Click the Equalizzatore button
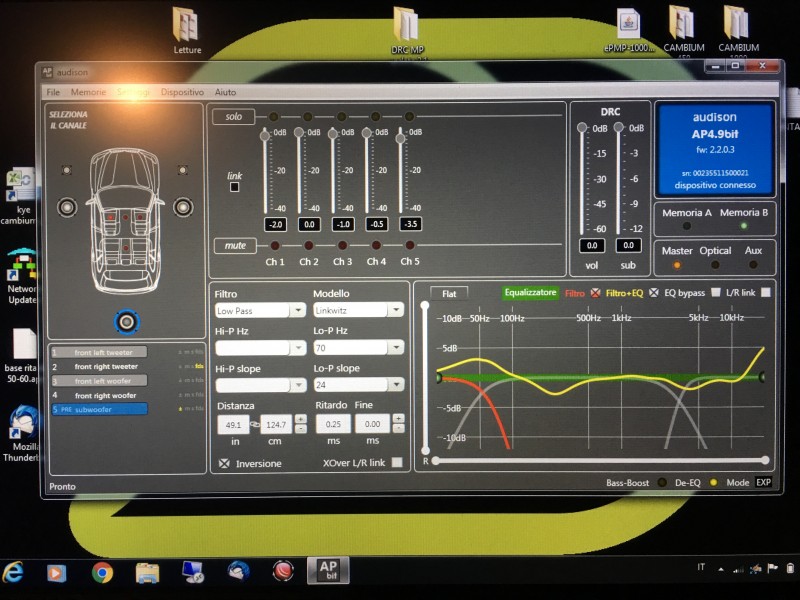This screenshot has width=800, height=600. (530, 293)
